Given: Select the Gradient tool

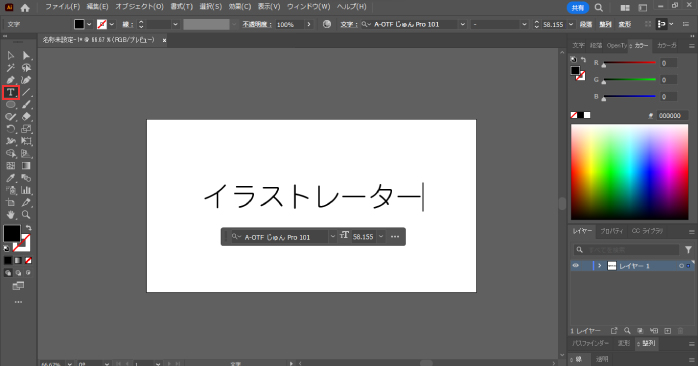Looking at the screenshot, I should coord(26,166).
